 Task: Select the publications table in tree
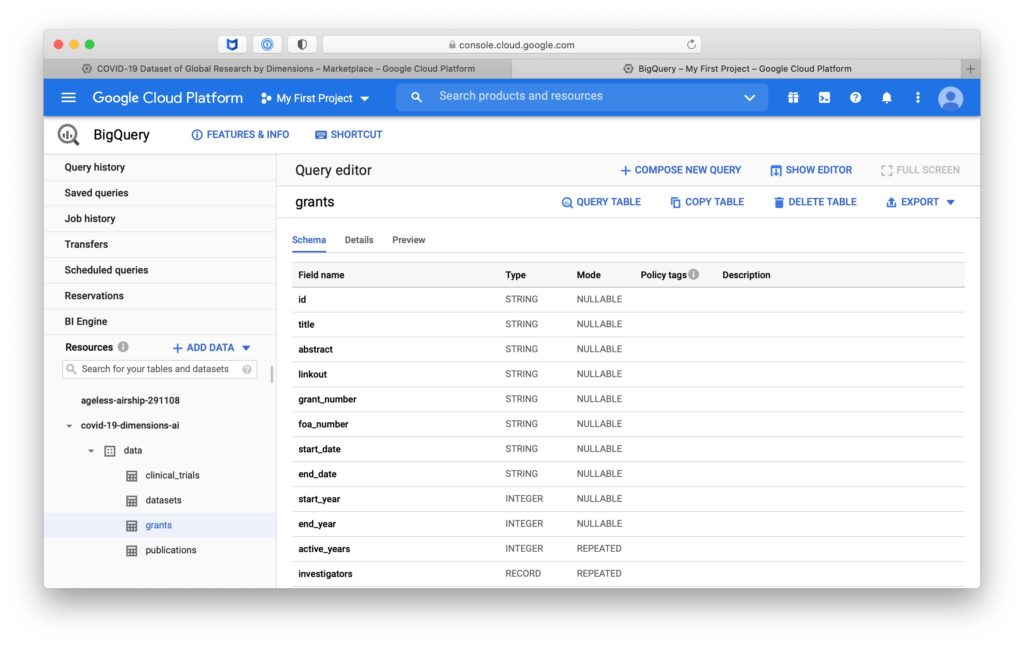[x=171, y=550]
